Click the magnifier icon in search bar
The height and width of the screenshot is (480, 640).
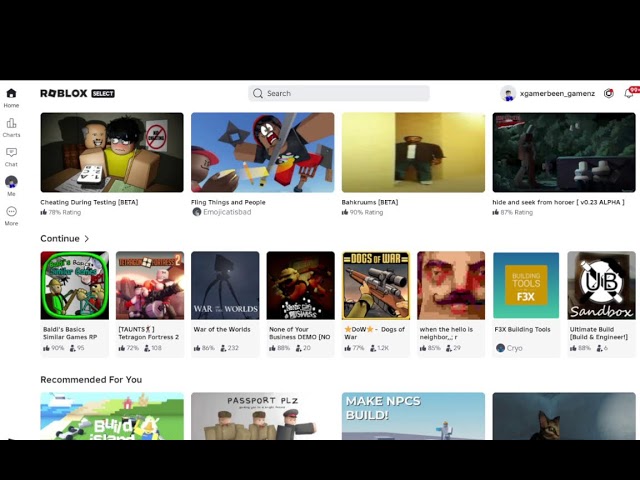[258, 93]
